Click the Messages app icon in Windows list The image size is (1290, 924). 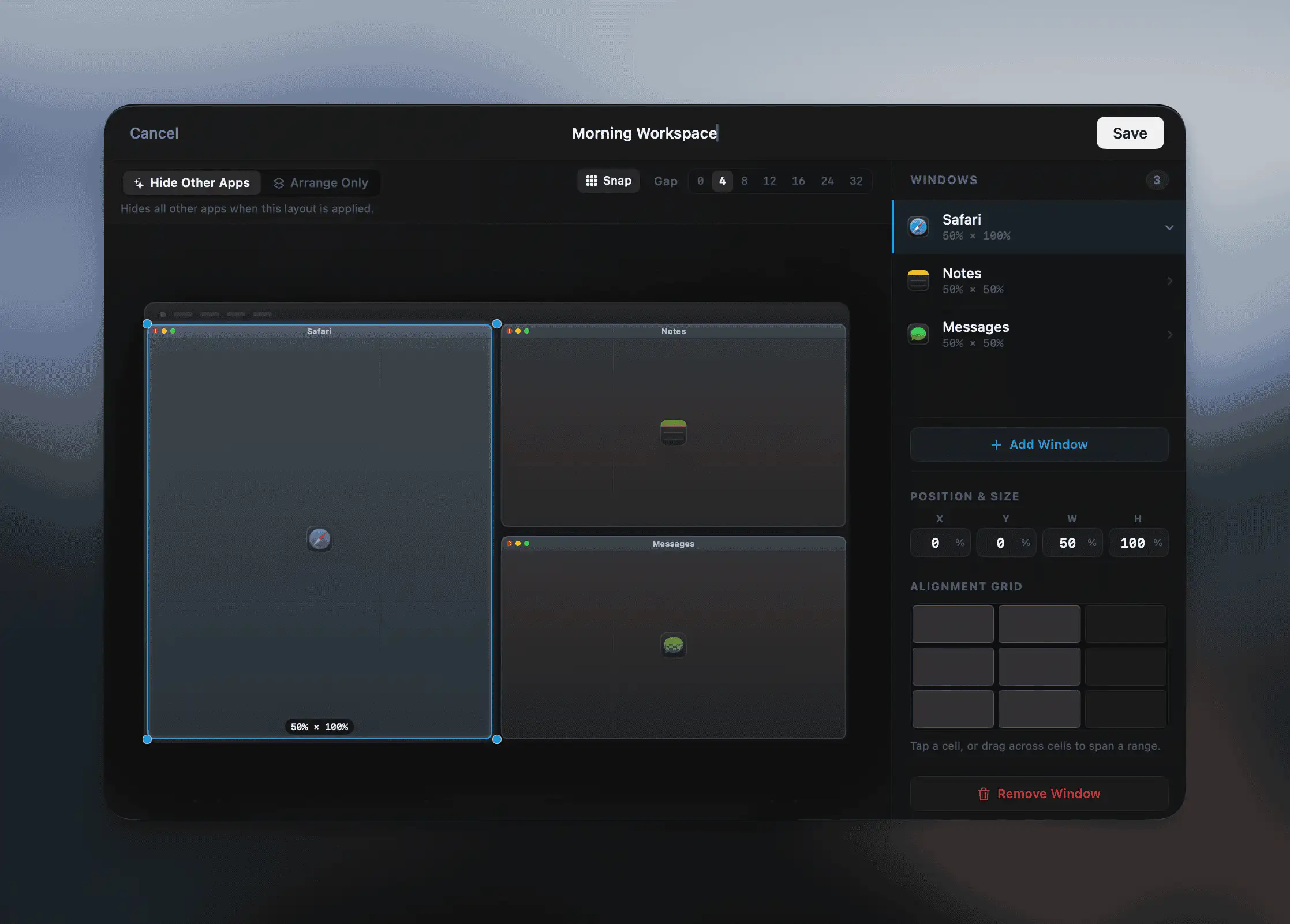pos(918,334)
